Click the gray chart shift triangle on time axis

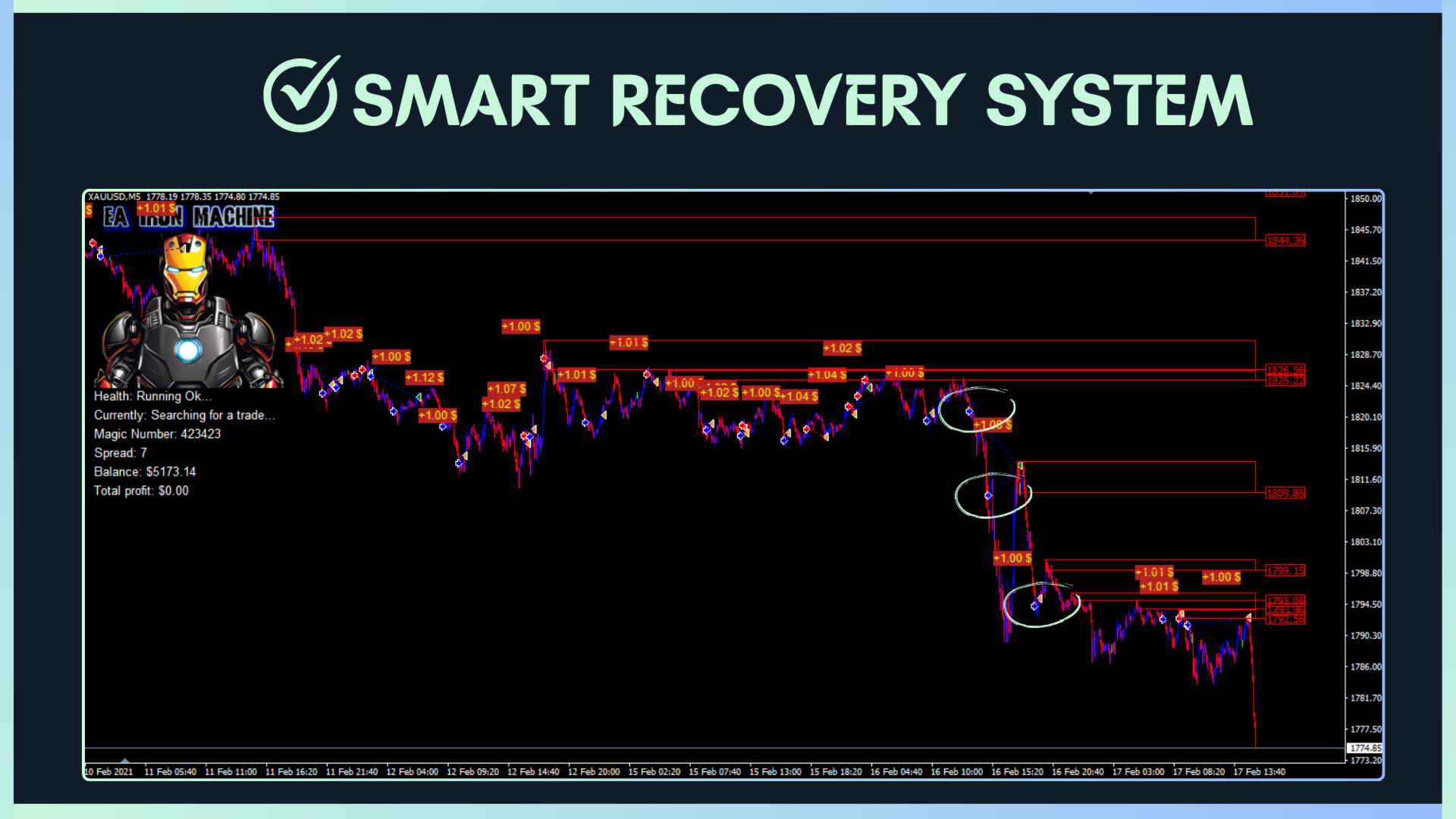(125, 760)
